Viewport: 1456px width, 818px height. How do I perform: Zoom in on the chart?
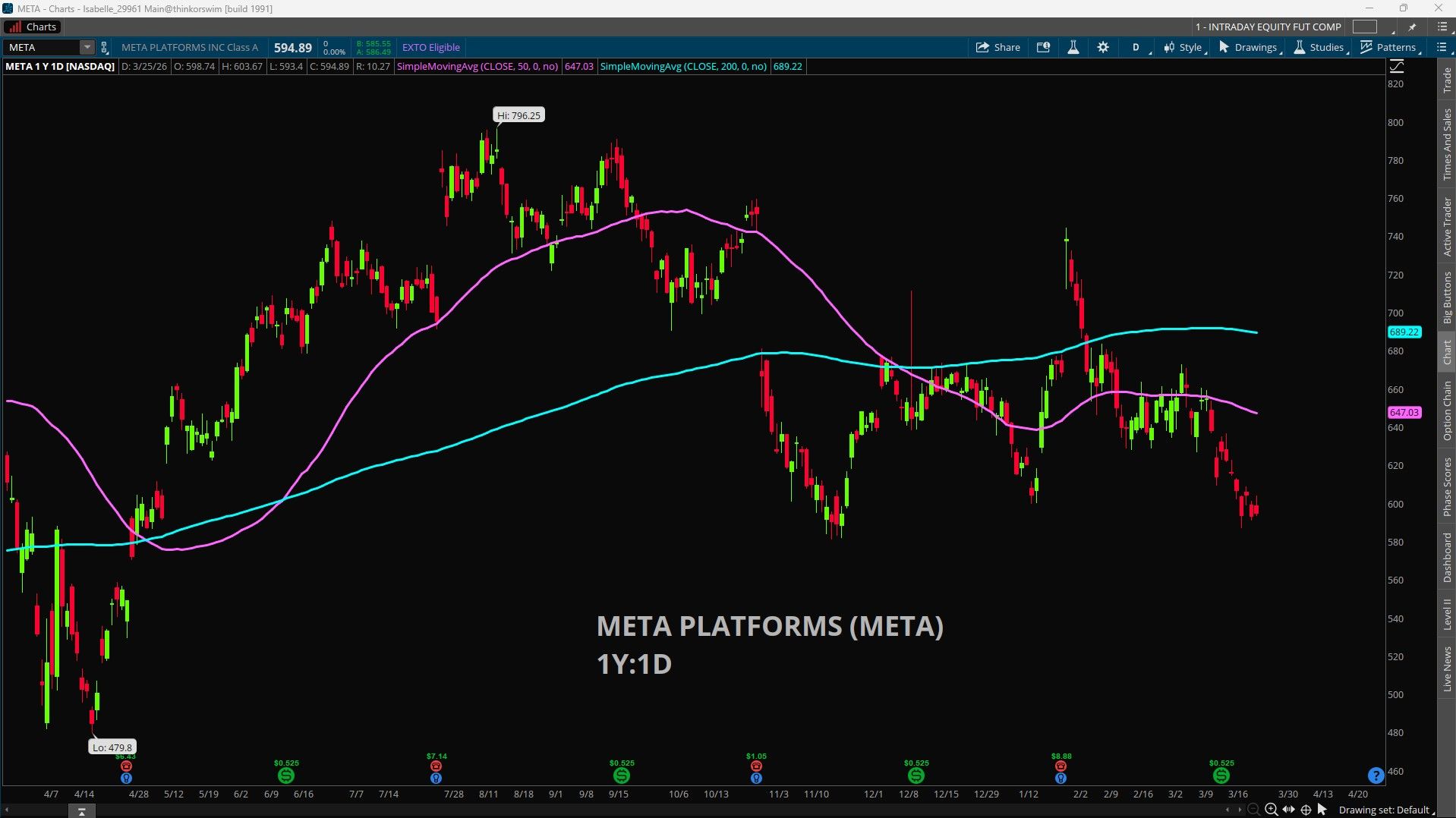1272,810
